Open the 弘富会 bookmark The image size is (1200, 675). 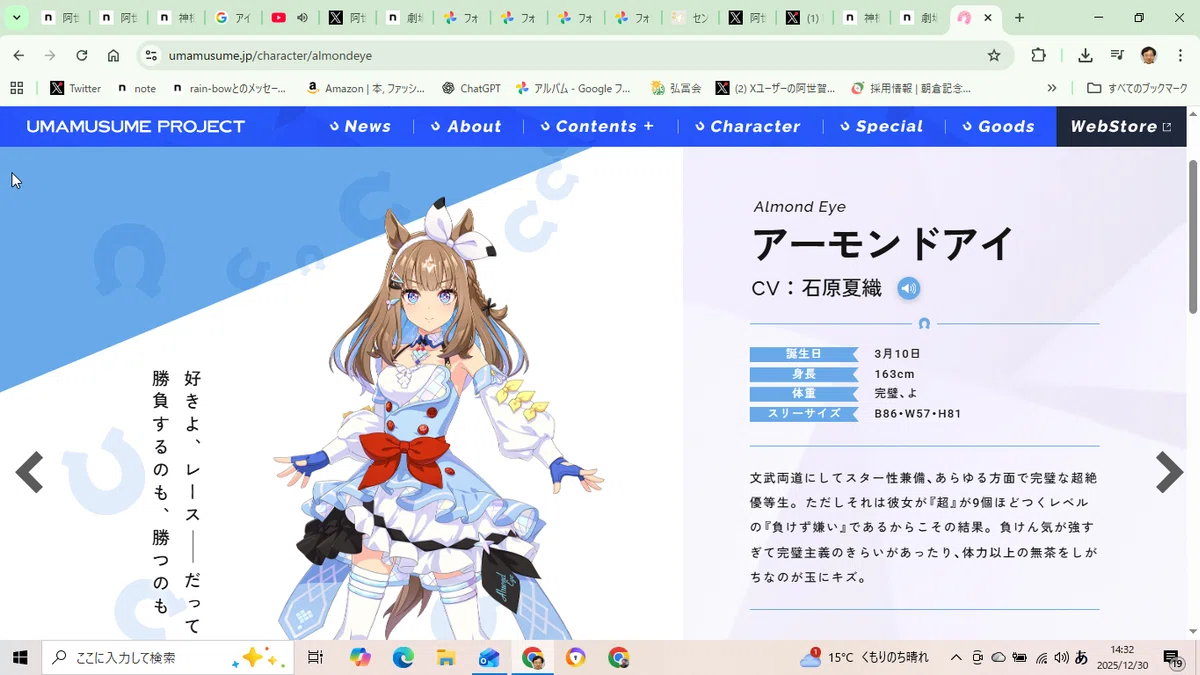tap(677, 88)
